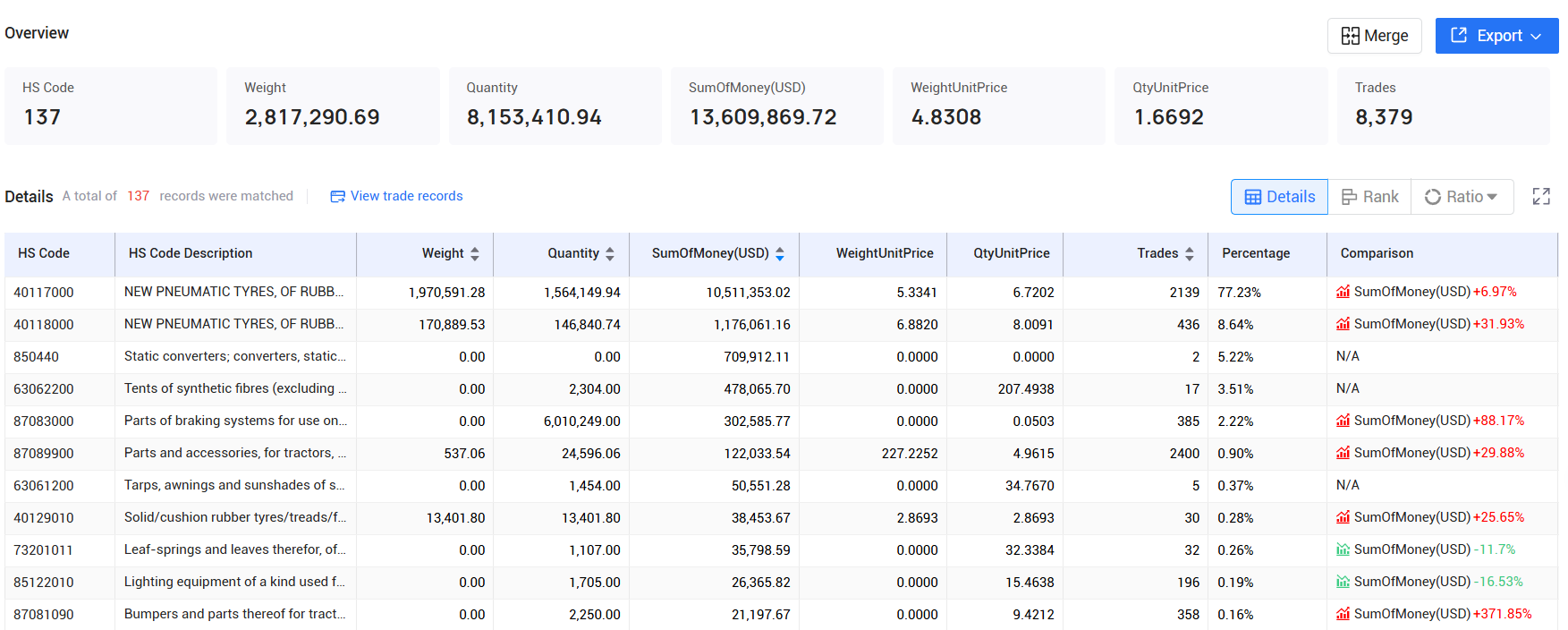Click green chart icon for 73201011 comparison
The image size is (1568, 630).
1343,549
